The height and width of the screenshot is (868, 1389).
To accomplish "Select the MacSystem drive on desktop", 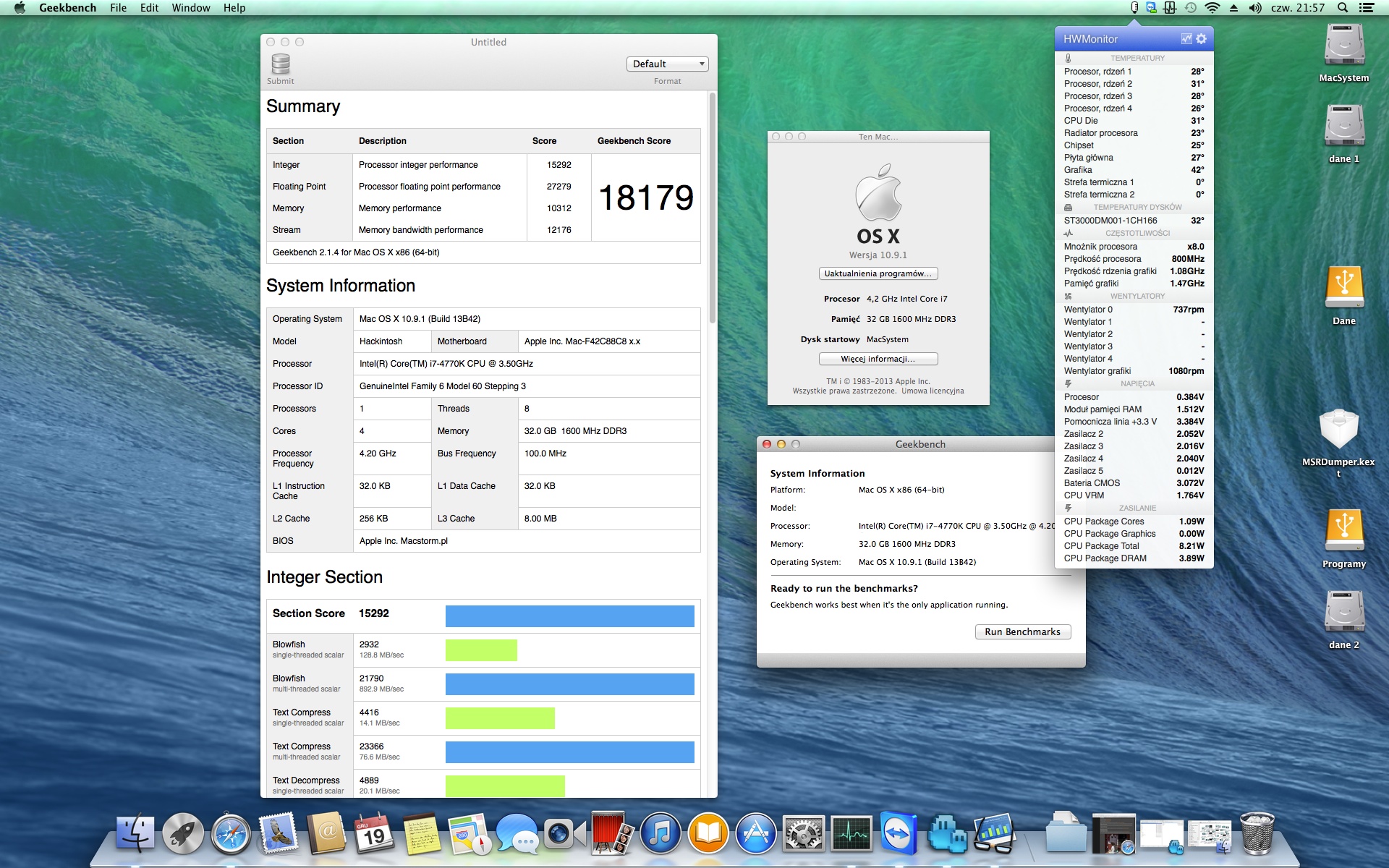I will point(1344,53).
